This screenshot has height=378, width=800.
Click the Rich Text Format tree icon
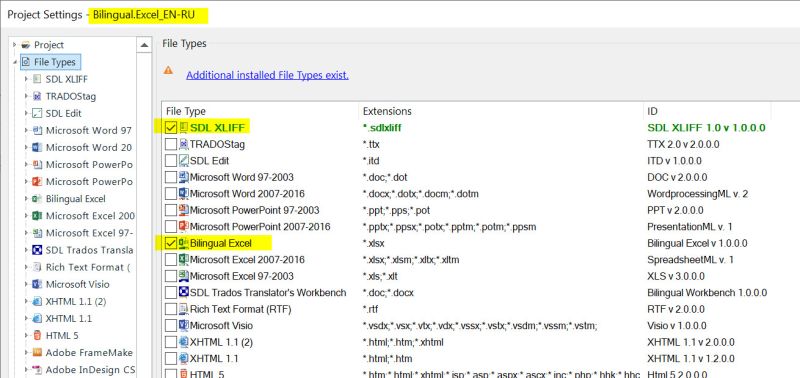coord(37,267)
